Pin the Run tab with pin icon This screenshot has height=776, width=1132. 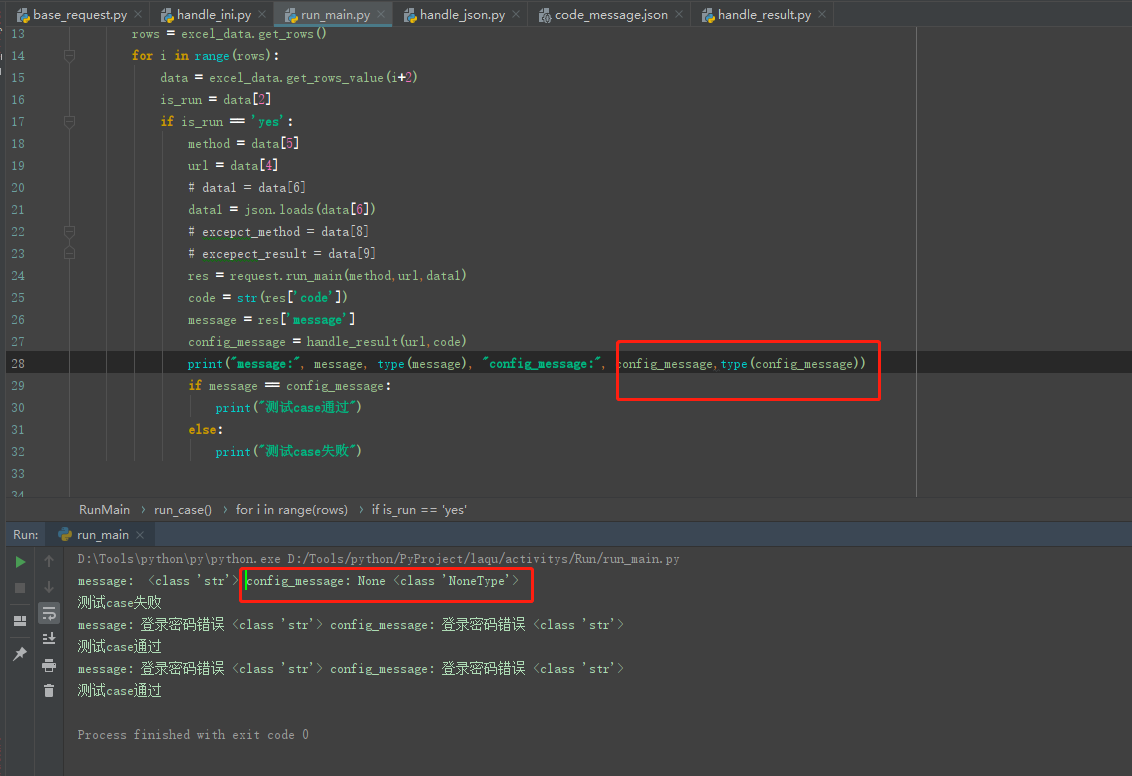20,653
